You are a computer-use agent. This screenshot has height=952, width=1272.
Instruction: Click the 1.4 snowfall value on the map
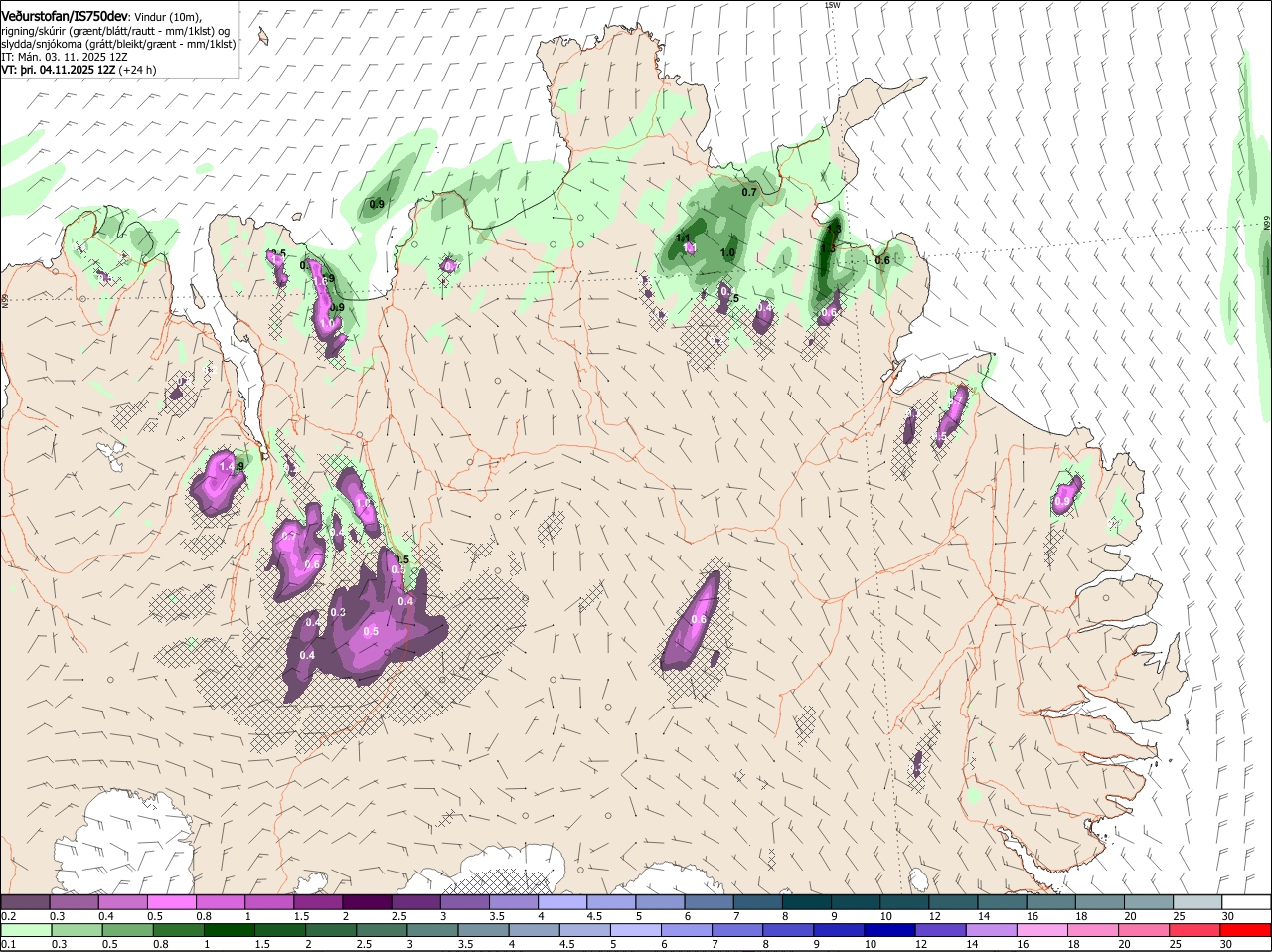pos(226,466)
